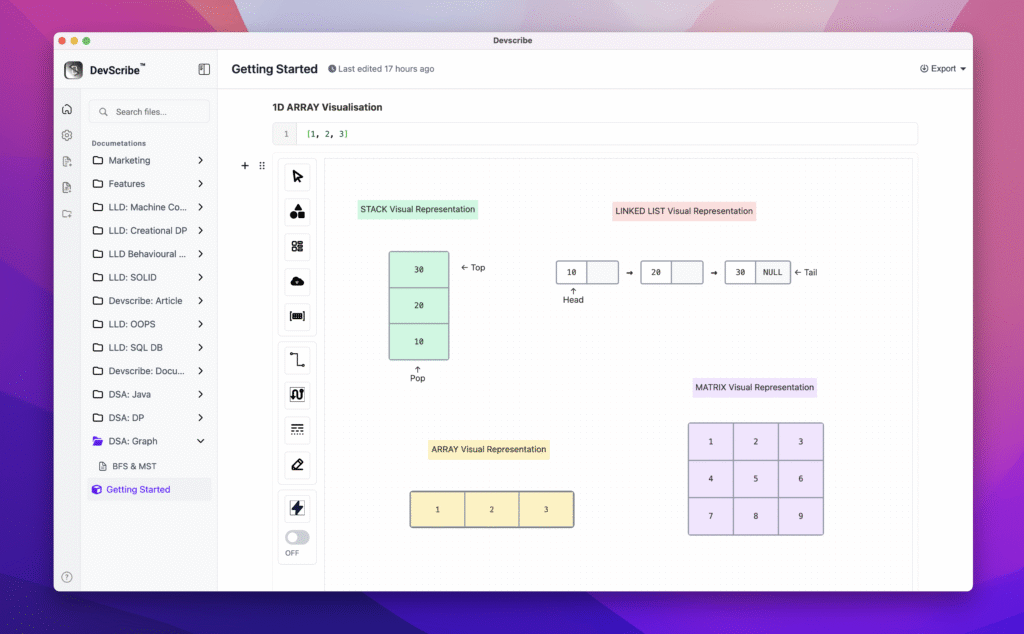Select the array brackets tool
The width and height of the screenshot is (1024, 634).
click(x=297, y=317)
